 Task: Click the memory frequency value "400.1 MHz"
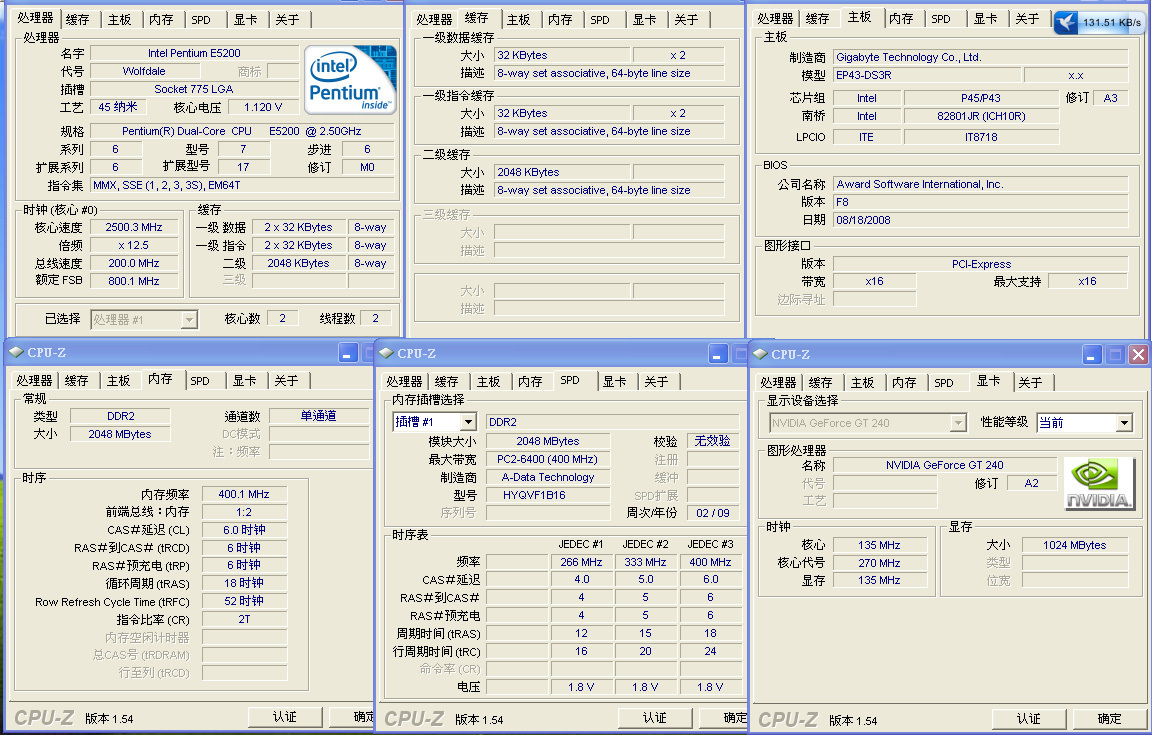(244, 494)
